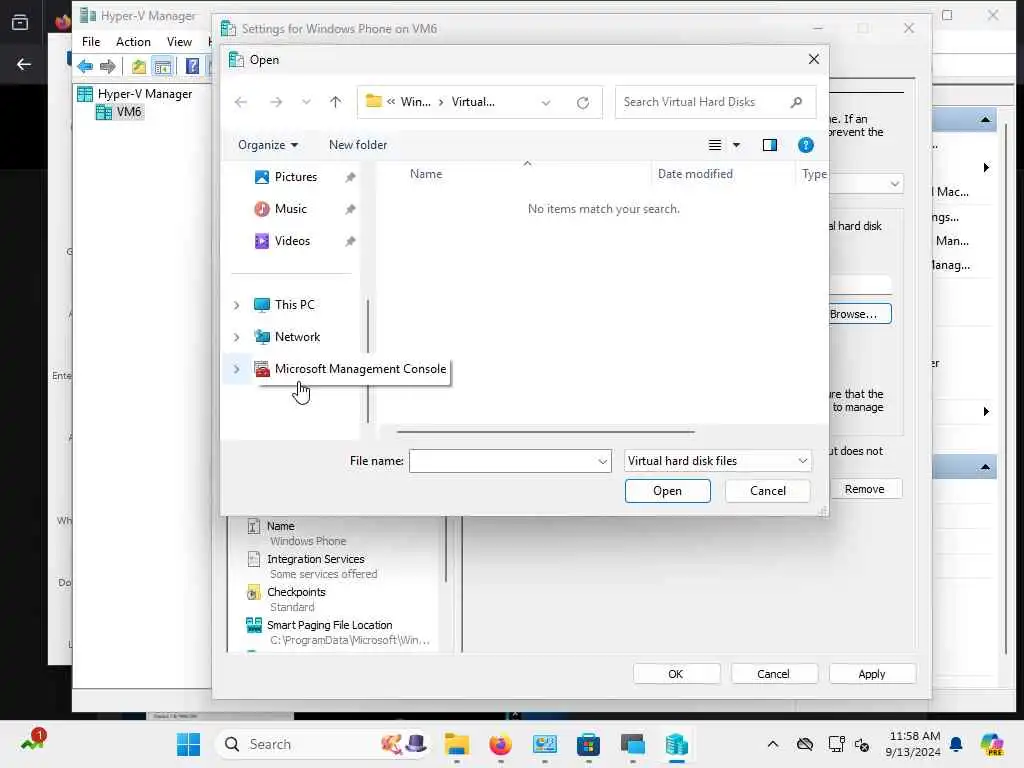Click pin icon next to Music
The image size is (1024, 768).
click(x=350, y=209)
